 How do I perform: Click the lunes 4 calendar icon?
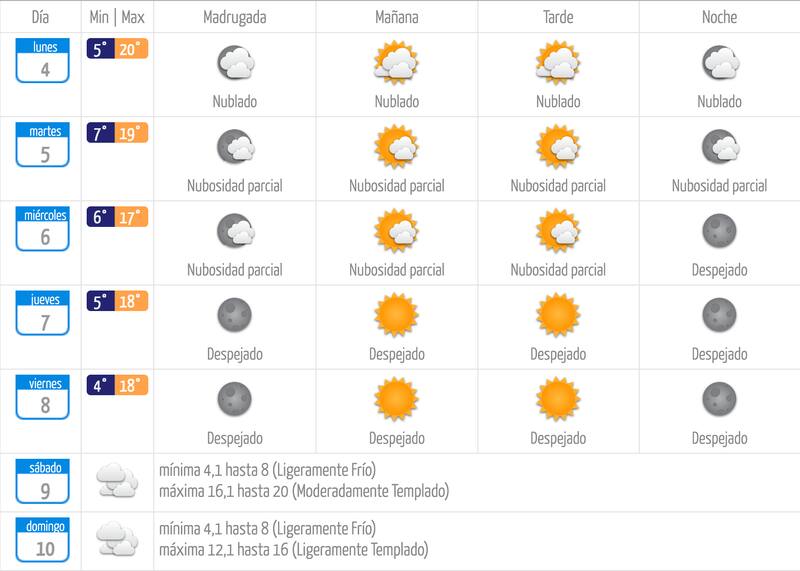(42, 60)
